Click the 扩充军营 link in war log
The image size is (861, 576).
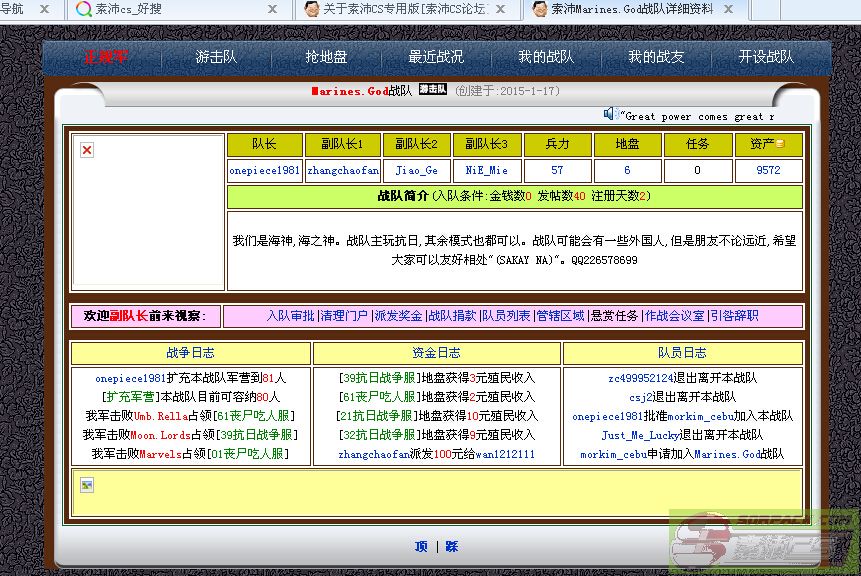(x=131, y=397)
